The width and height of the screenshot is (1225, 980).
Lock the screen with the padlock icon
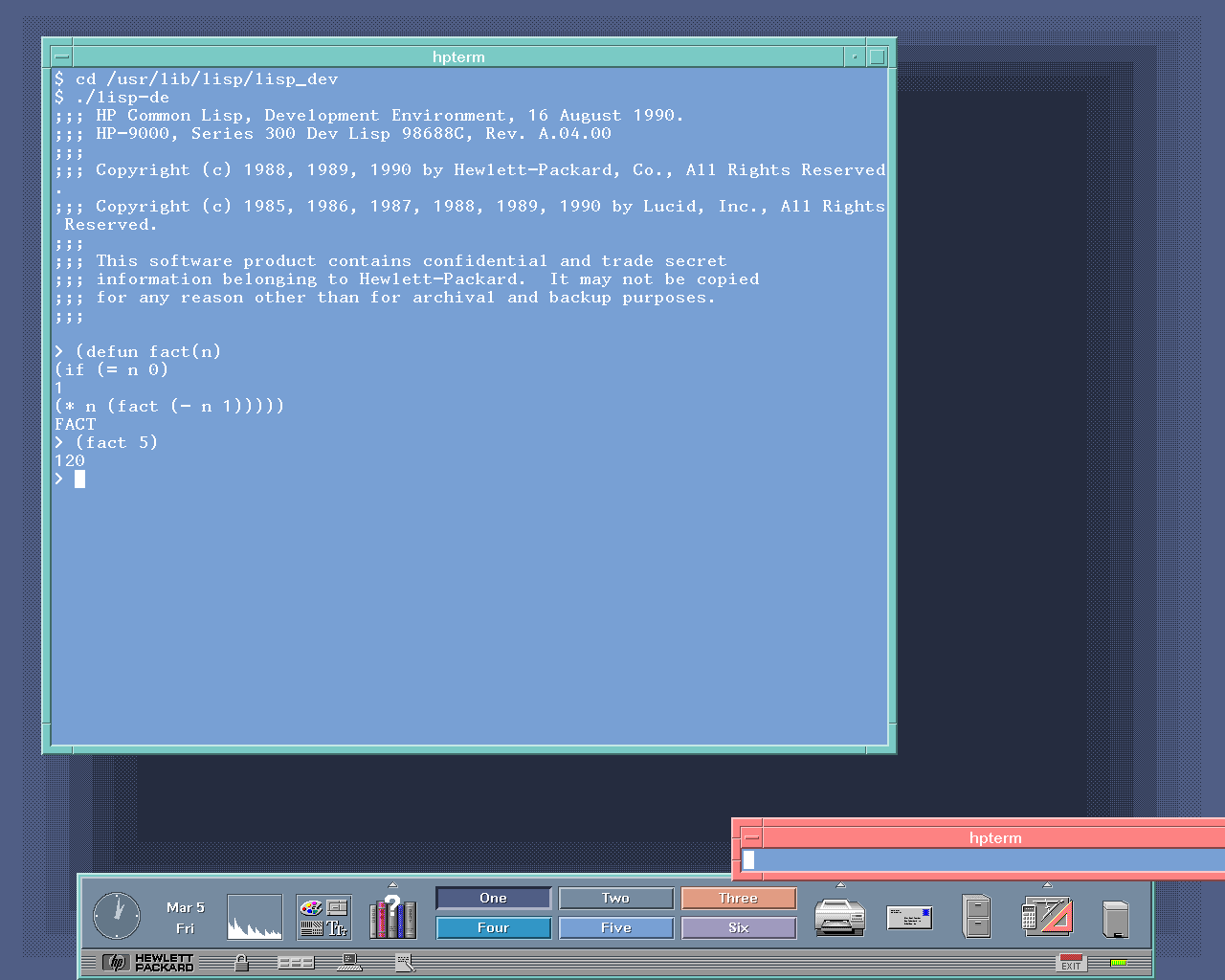(x=241, y=962)
